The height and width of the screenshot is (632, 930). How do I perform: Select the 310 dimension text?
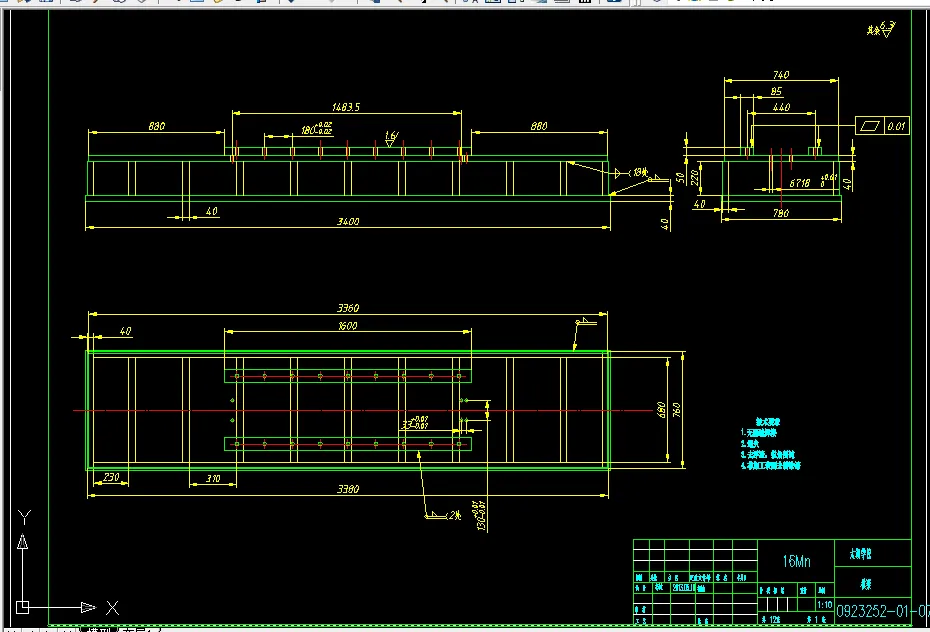coord(213,478)
